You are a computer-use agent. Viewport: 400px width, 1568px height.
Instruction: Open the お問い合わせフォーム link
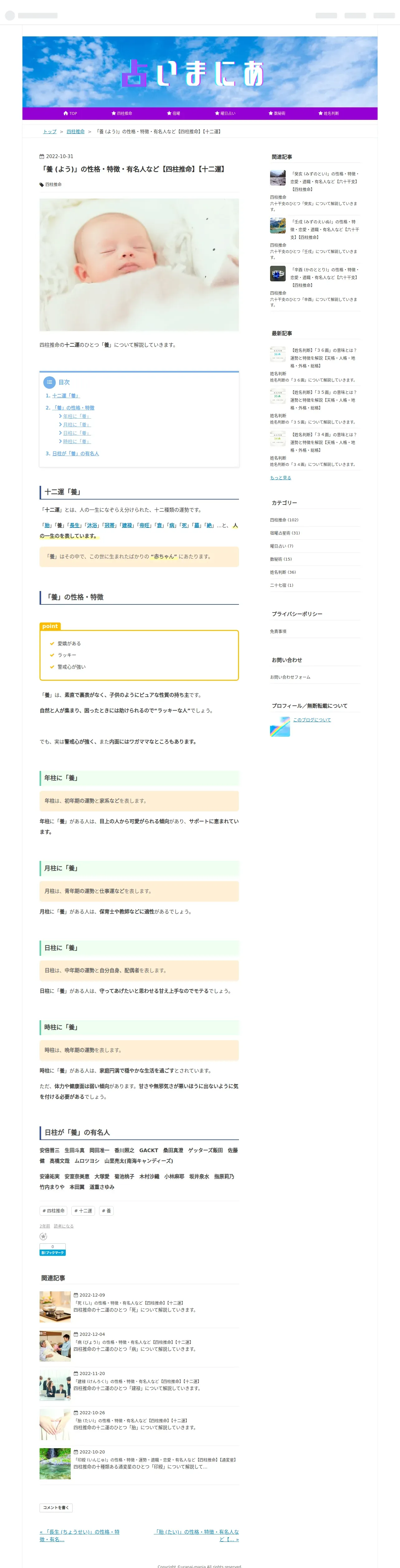point(290,677)
